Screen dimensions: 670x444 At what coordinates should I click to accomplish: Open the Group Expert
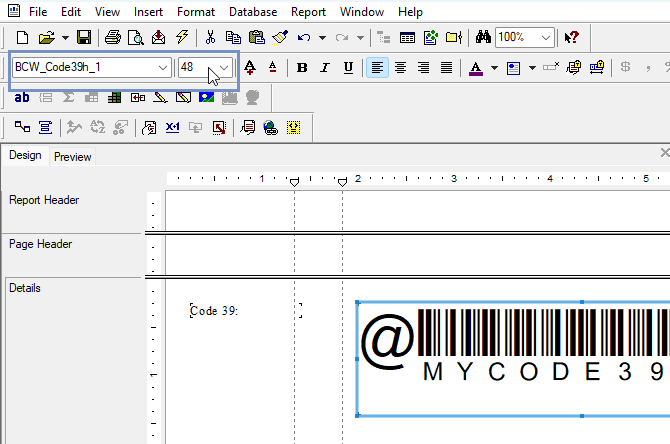click(x=45, y=127)
